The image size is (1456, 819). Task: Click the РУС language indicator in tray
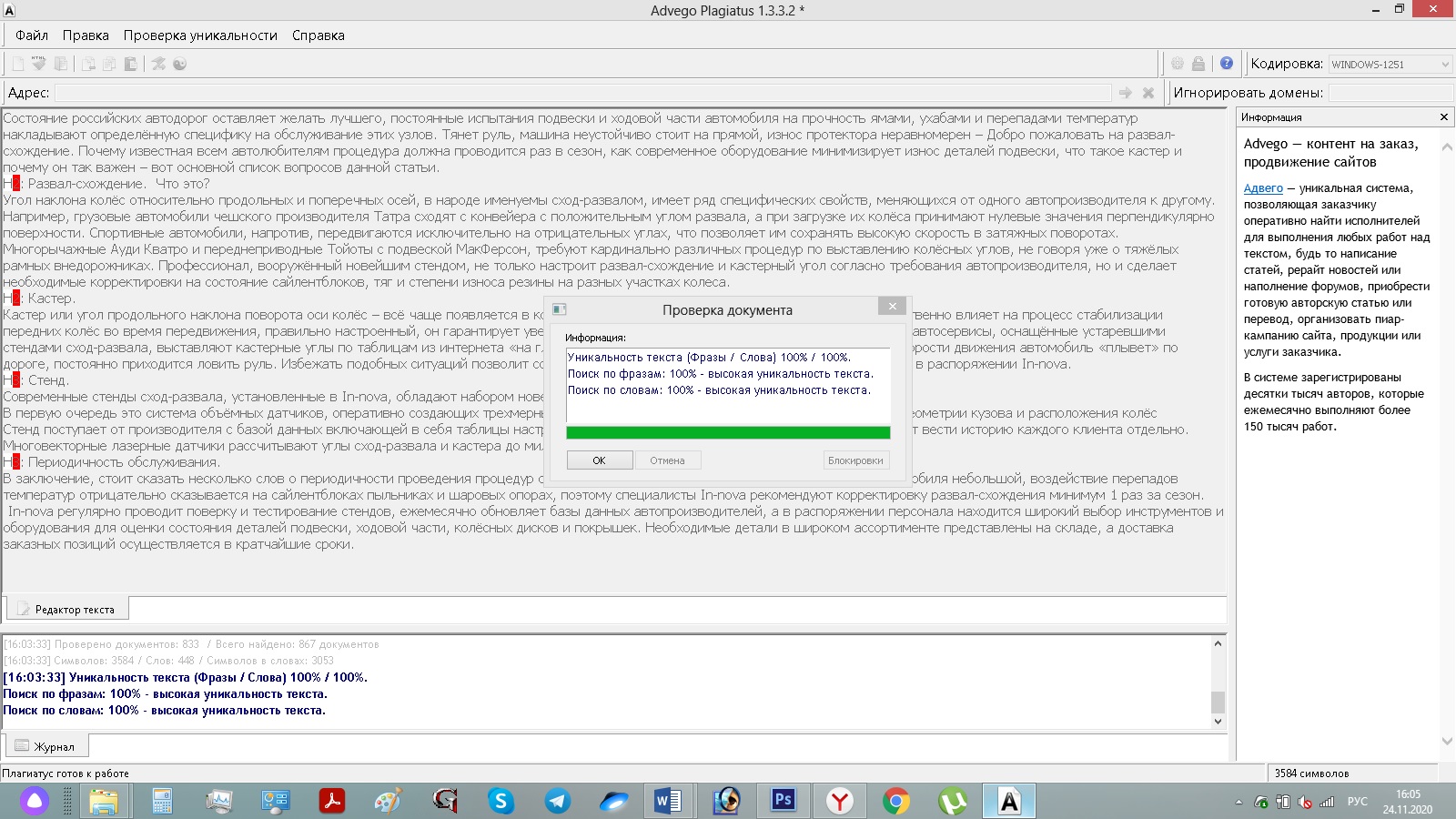1357,802
